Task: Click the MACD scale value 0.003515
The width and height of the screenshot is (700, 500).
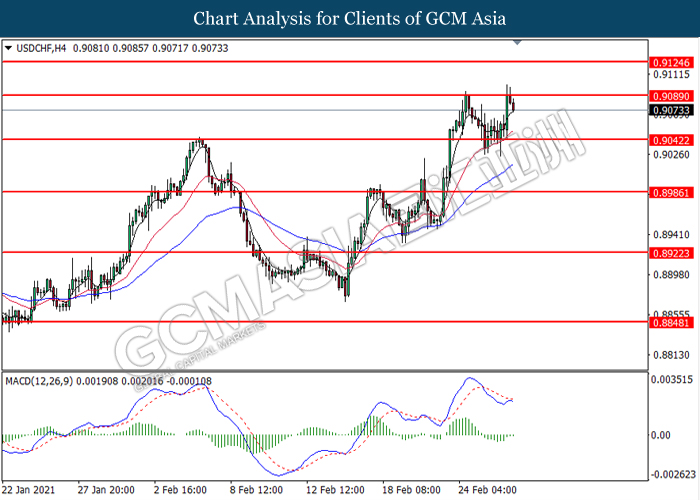Action: (672, 379)
